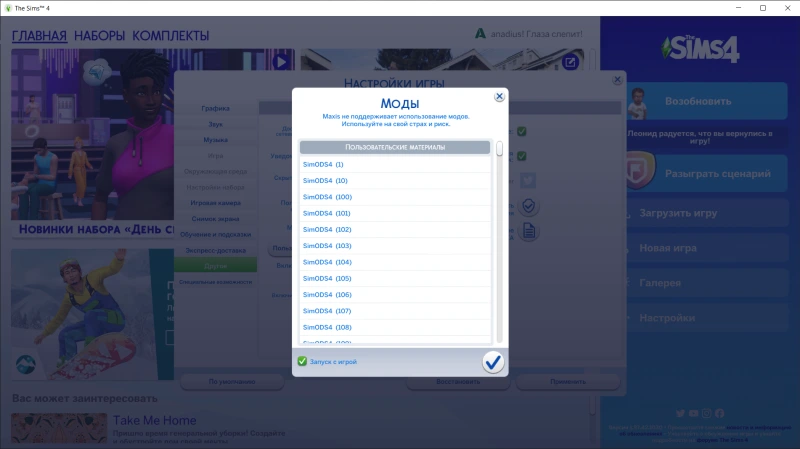800x449 pixels.
Task: Open Facebook social icon at bottom right
Action: tap(719, 413)
